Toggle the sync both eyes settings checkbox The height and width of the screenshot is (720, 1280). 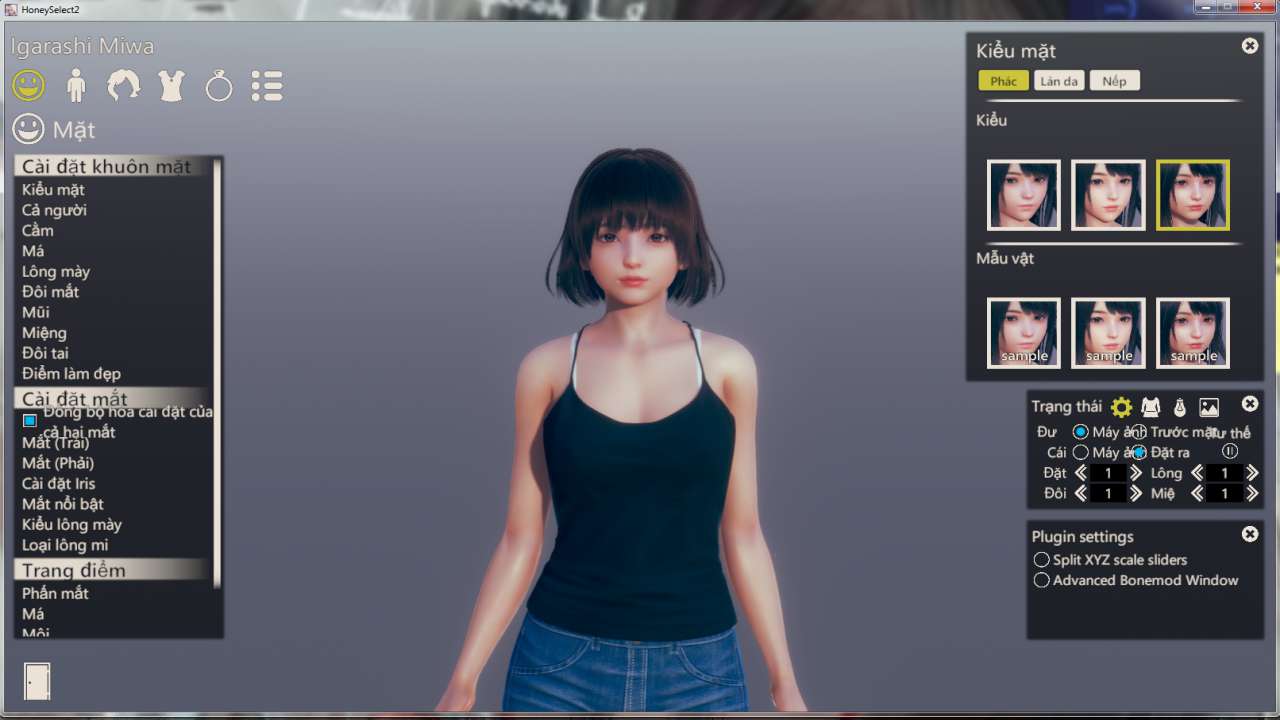(30, 421)
